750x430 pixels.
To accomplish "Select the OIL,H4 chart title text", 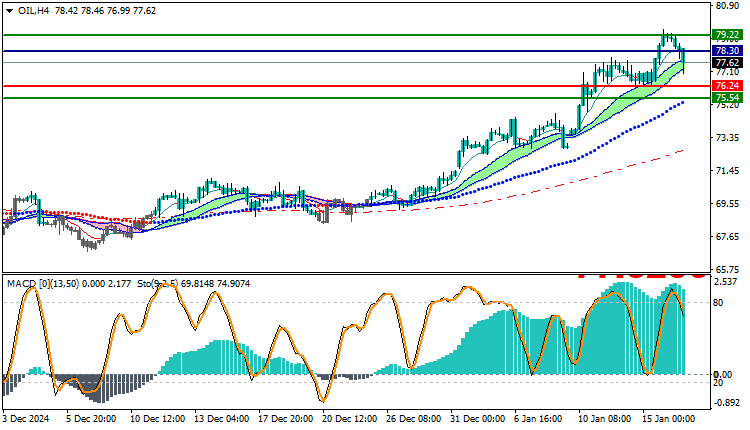I will 33,11.
